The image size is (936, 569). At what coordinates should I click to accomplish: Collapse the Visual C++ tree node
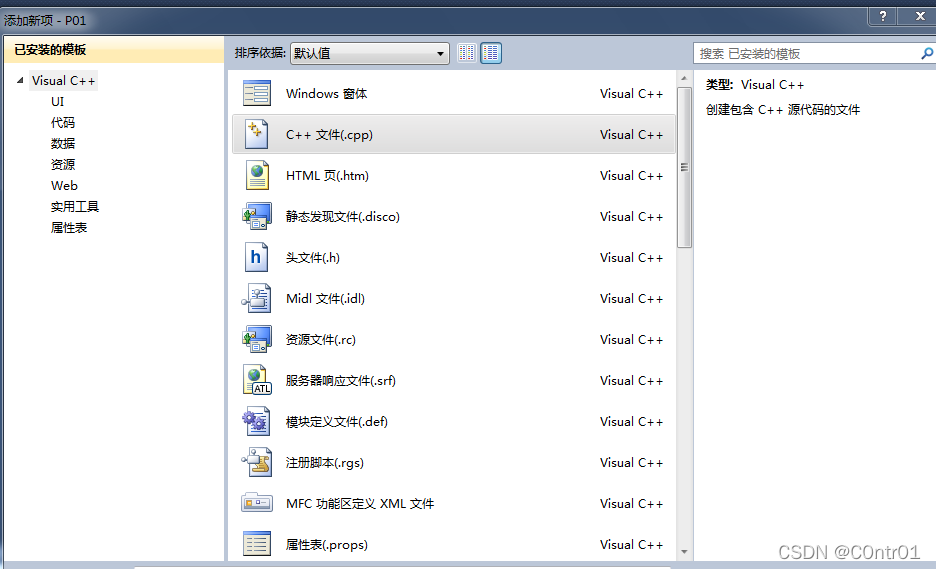pyautogui.click(x=20, y=80)
